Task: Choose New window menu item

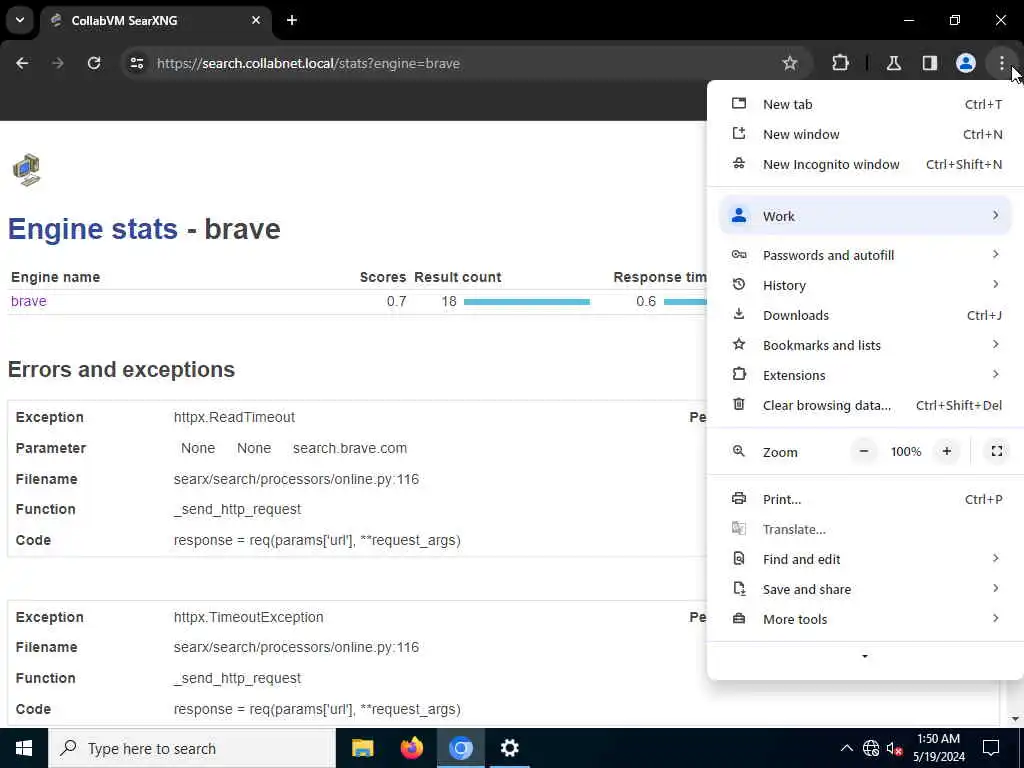Action: 865,135
